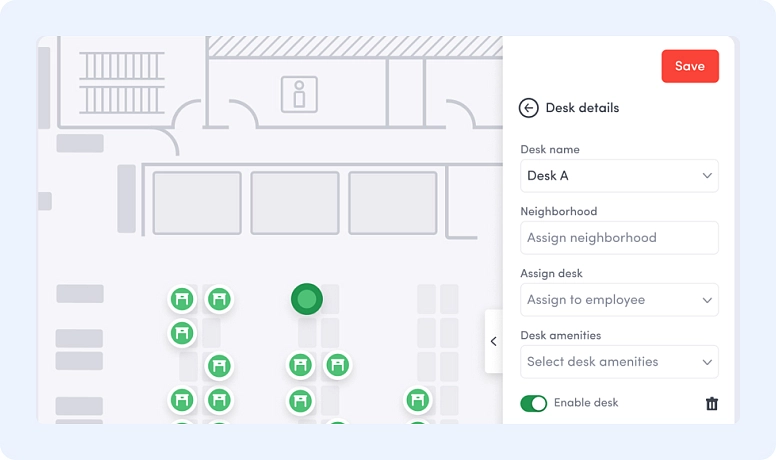Click the staircase on the floor plan

click(x=122, y=80)
